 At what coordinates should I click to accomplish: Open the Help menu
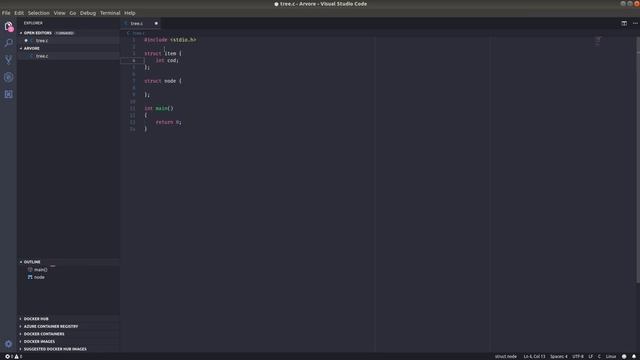[x=130, y=13]
